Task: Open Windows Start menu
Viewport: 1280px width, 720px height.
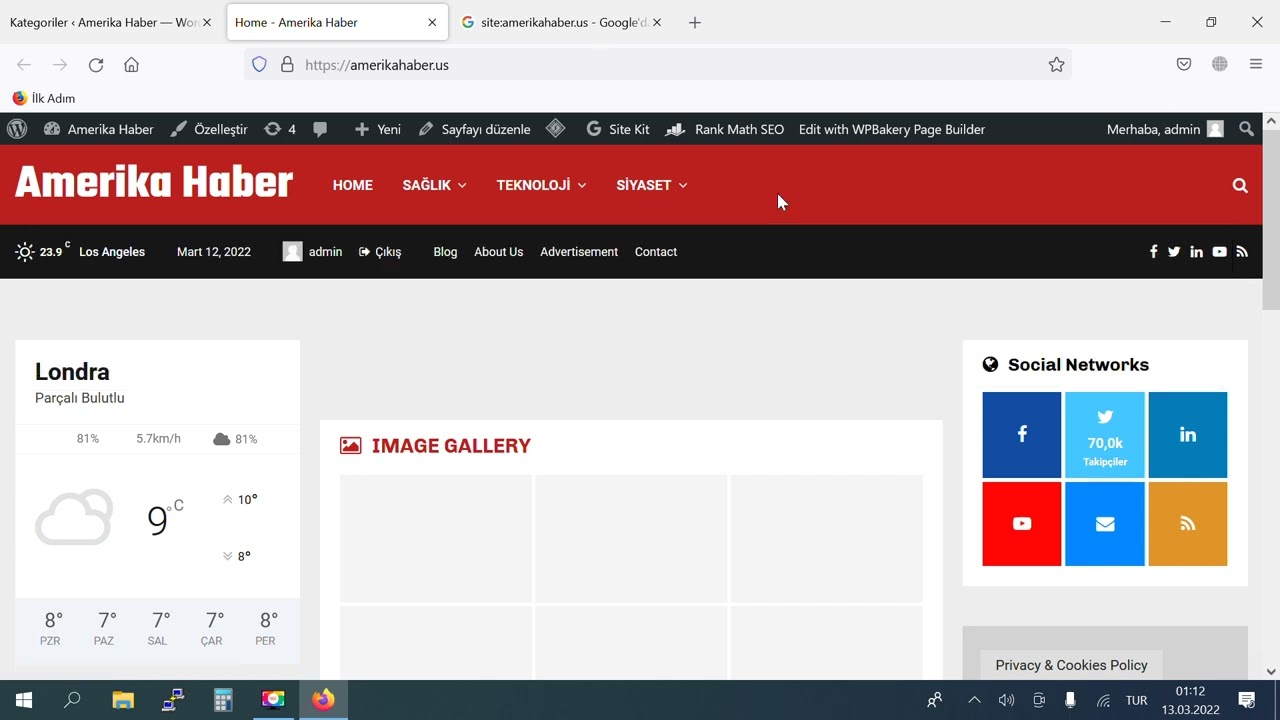Action: point(24,700)
